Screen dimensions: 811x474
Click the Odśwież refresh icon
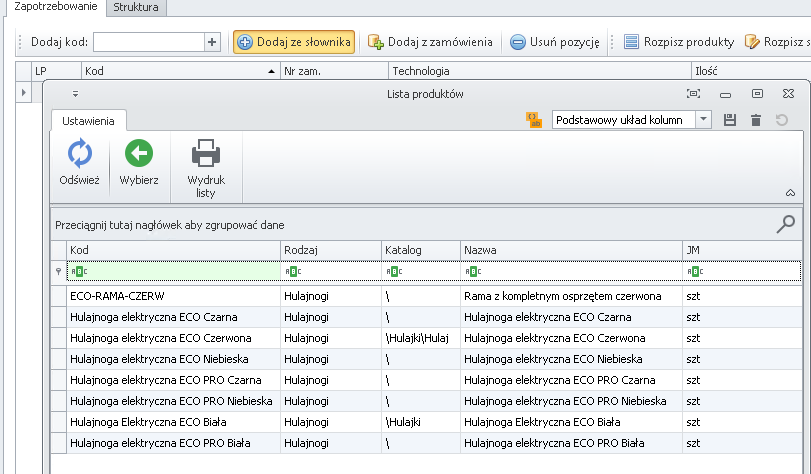(x=80, y=153)
